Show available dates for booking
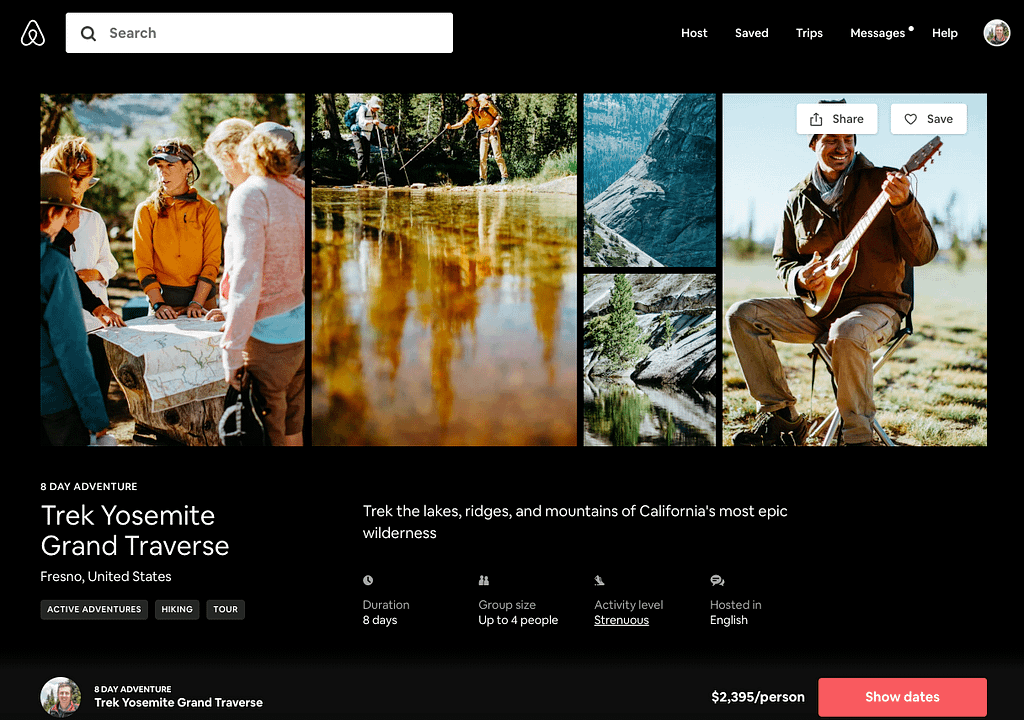 [902, 697]
